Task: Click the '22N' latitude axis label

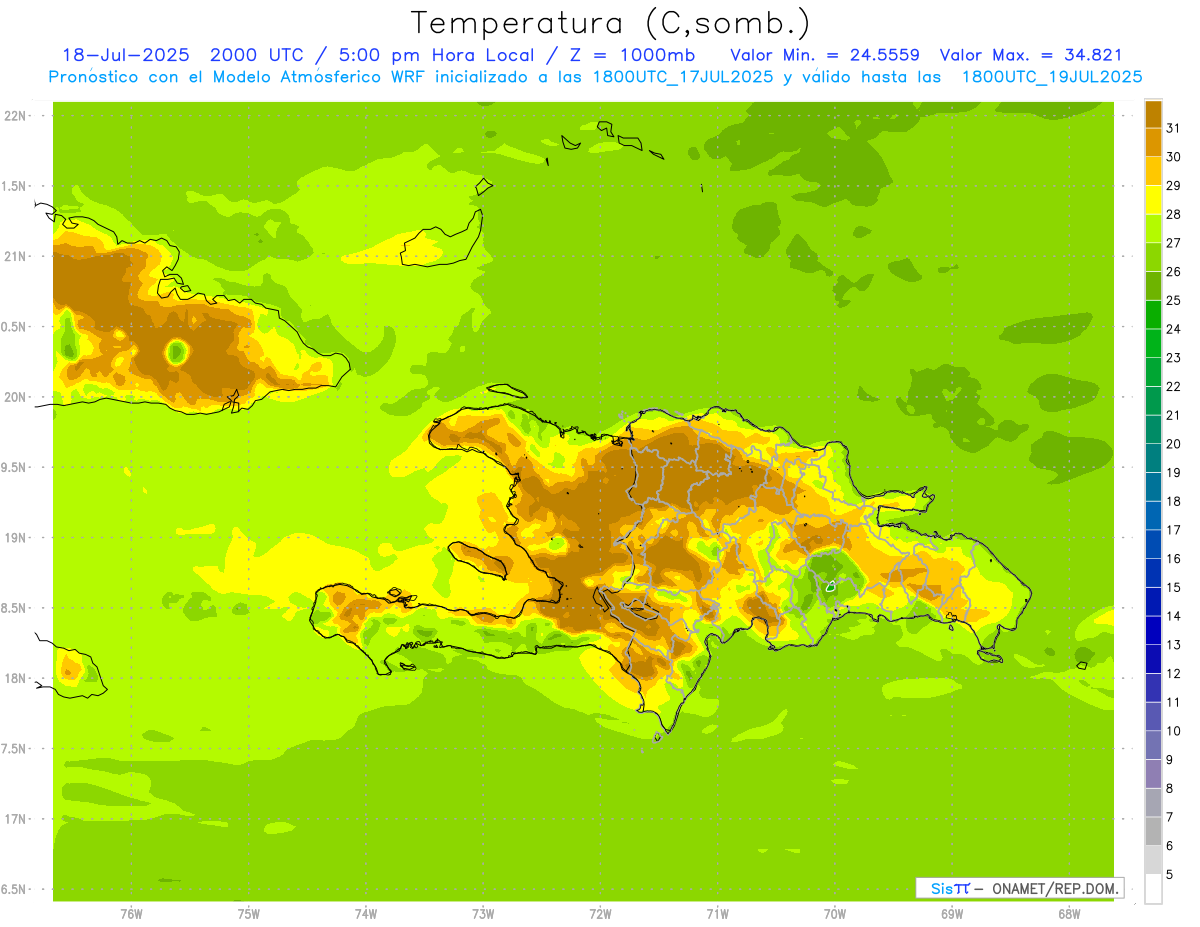Action: (x=14, y=115)
